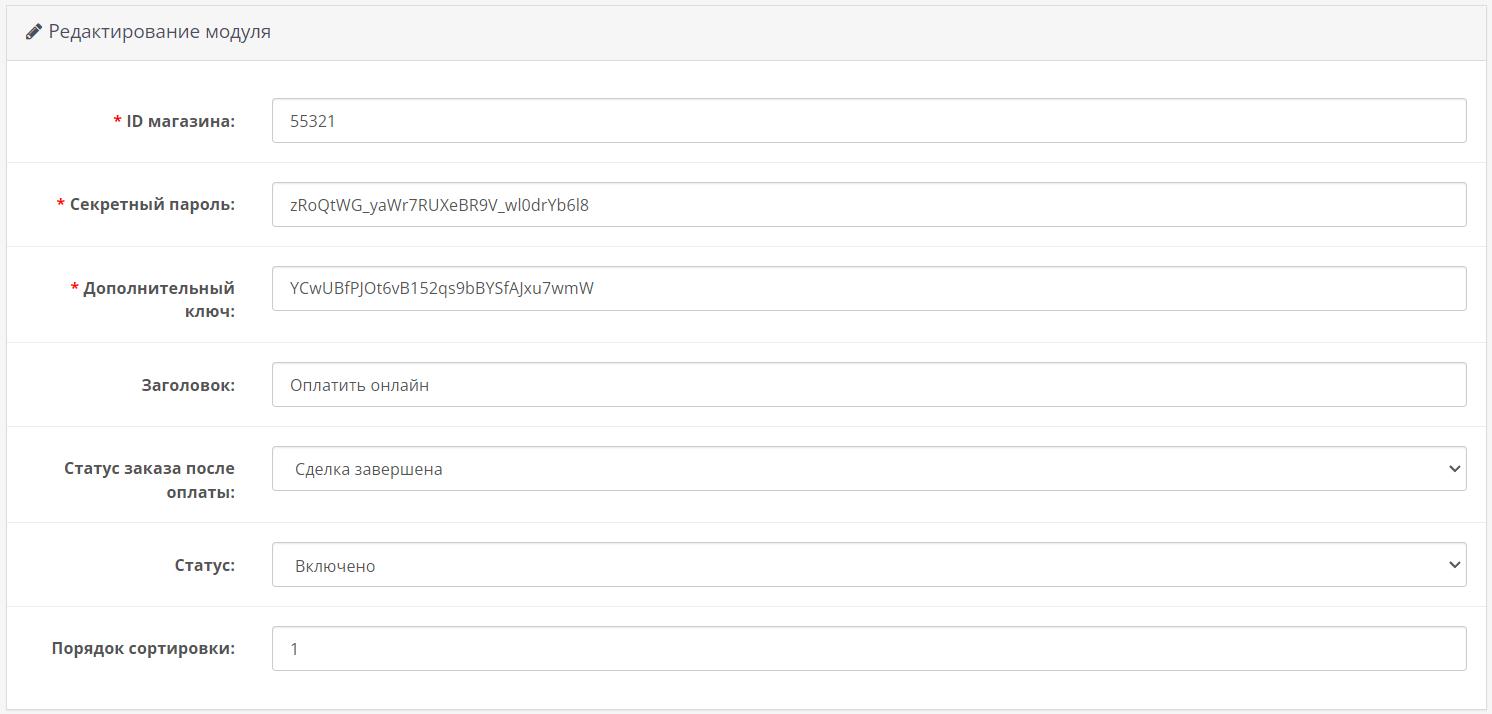This screenshot has width=1492, height=714.
Task: Click into the Секретный пароль input field
Action: [868, 205]
